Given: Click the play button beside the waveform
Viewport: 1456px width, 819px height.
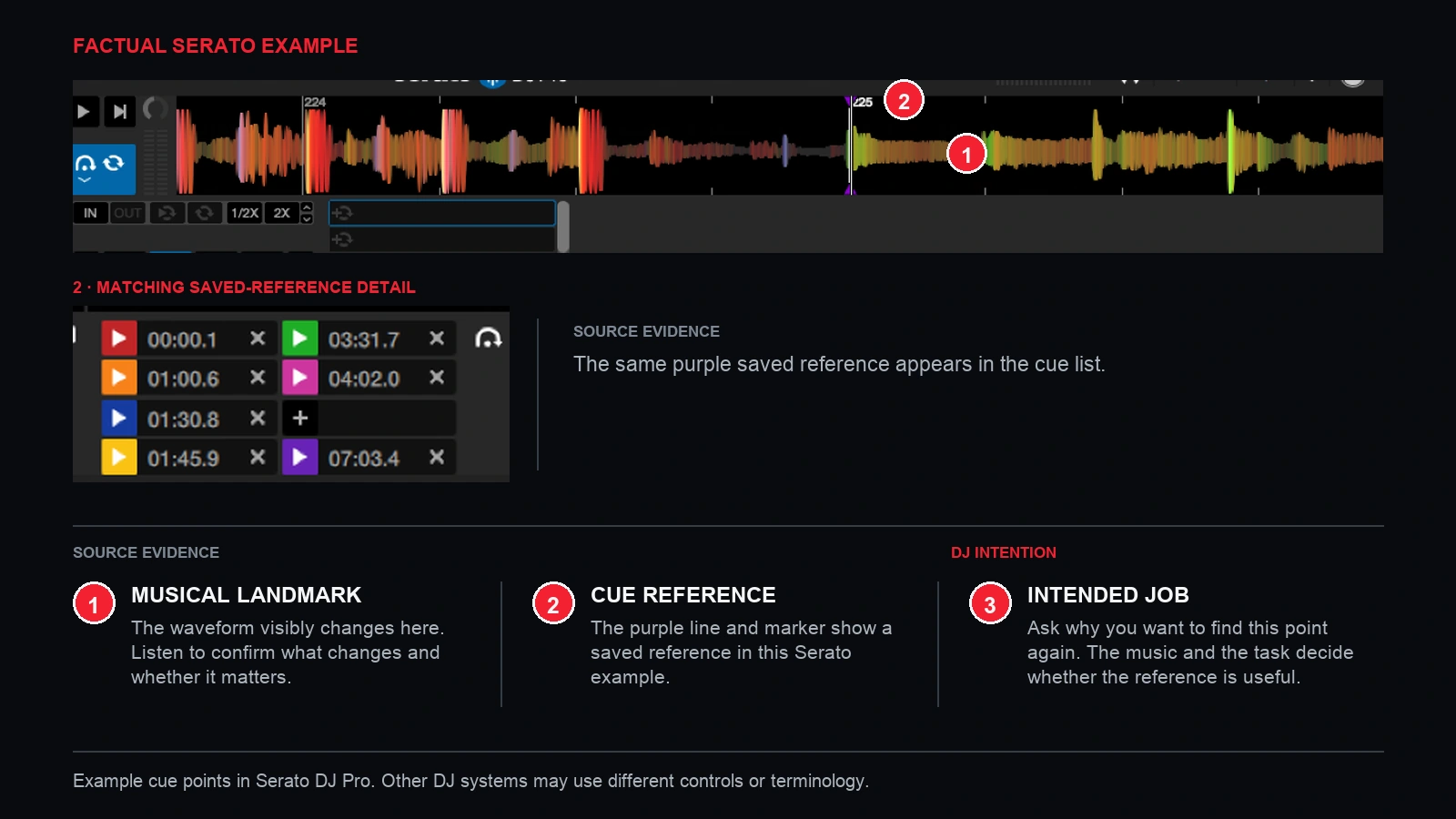Looking at the screenshot, I should point(84,112).
